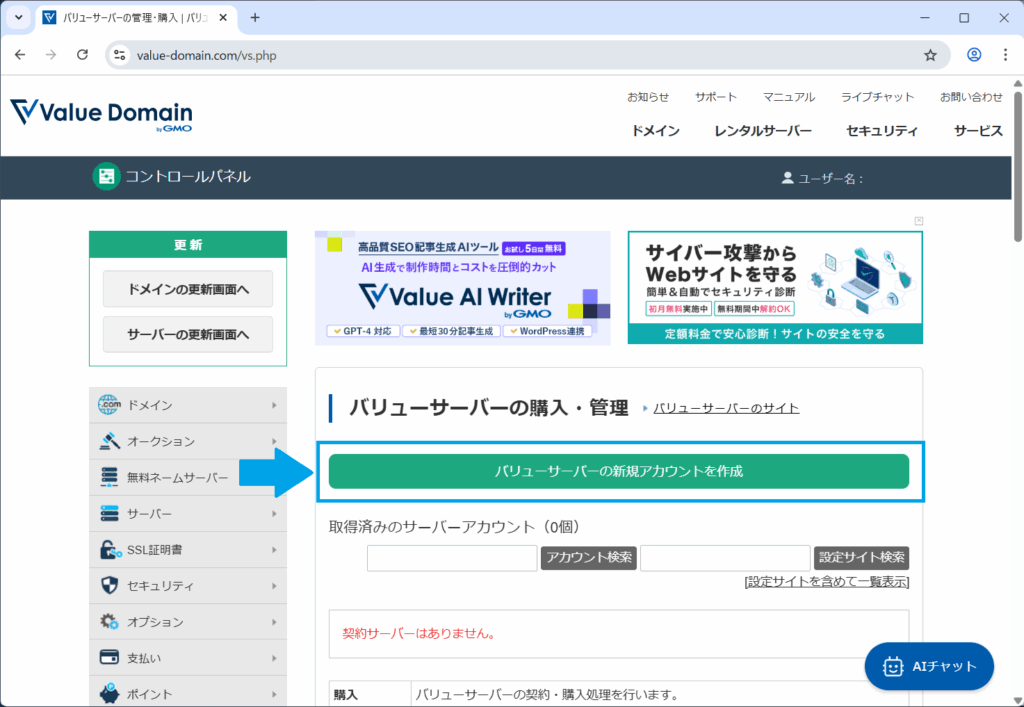Create new Value Server account button

(x=618, y=471)
